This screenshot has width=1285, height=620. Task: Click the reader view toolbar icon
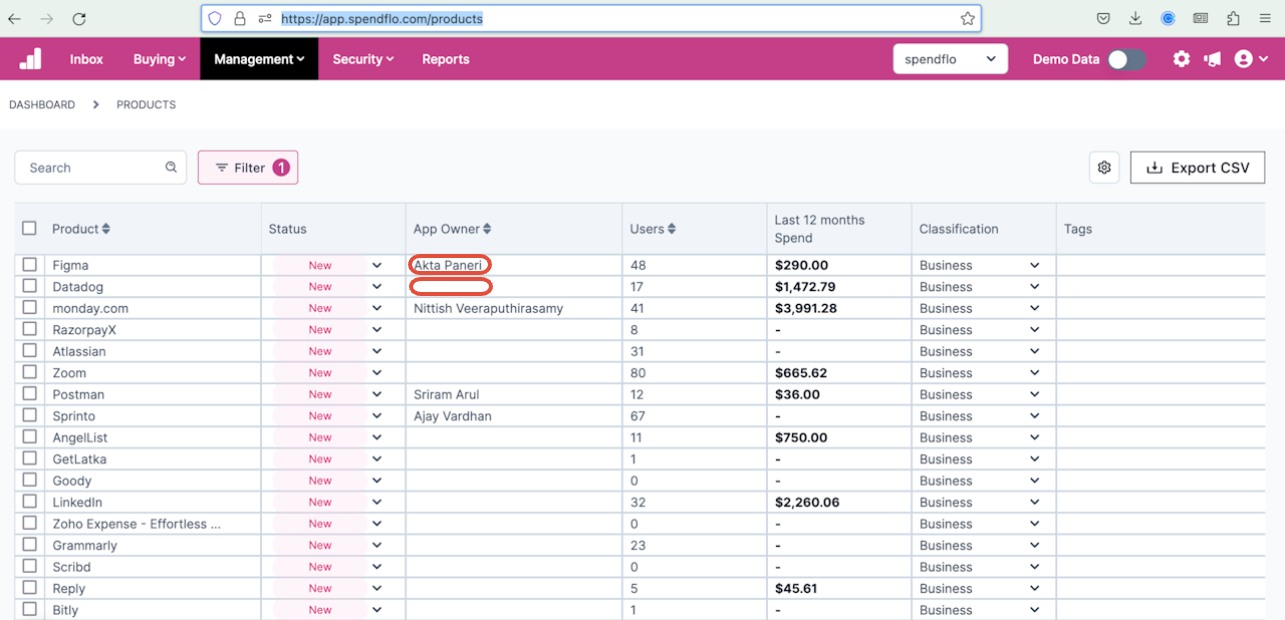[x=1201, y=18]
